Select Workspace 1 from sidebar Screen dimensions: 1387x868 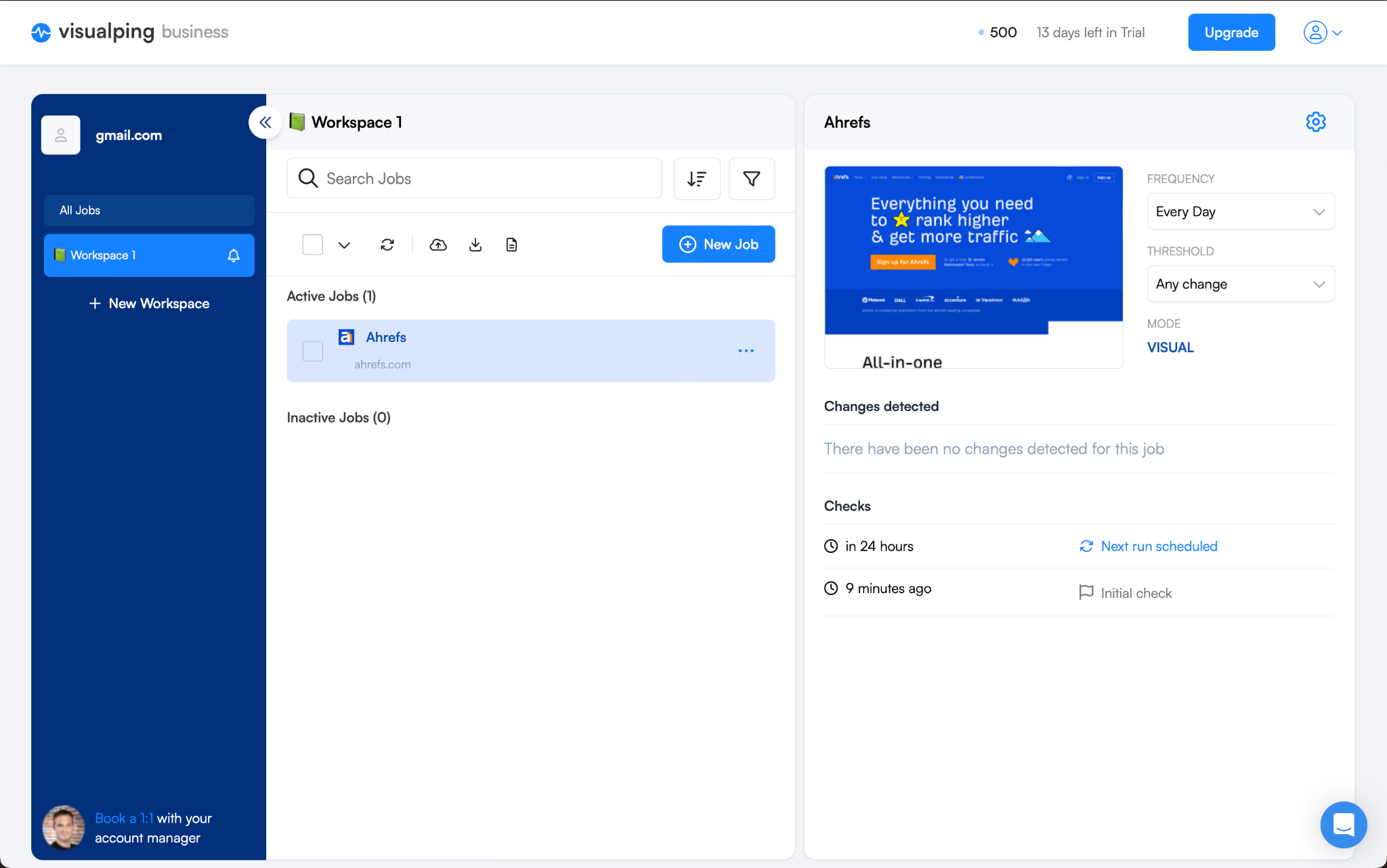[148, 254]
